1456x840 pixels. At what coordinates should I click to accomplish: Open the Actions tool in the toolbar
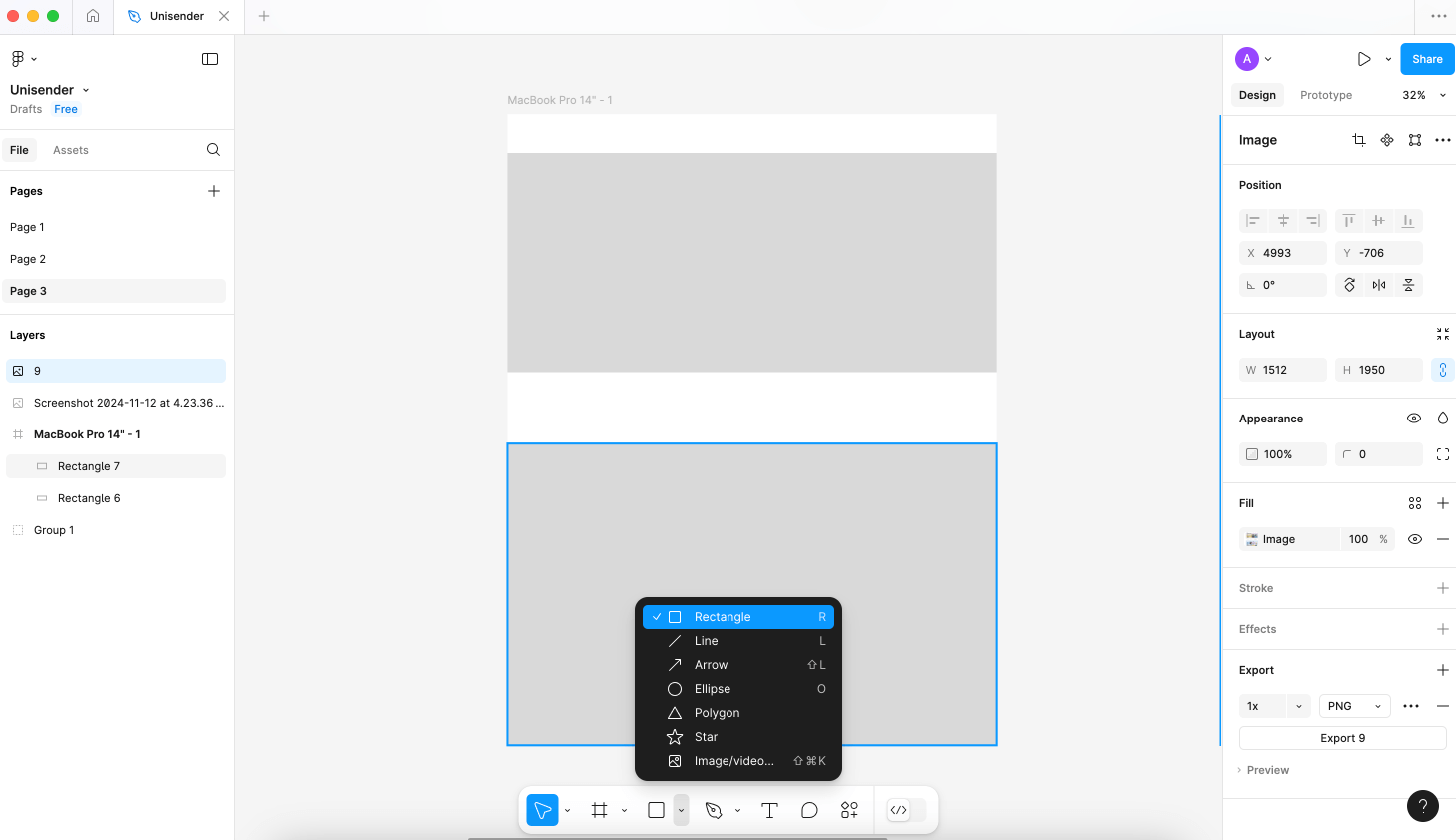click(849, 810)
